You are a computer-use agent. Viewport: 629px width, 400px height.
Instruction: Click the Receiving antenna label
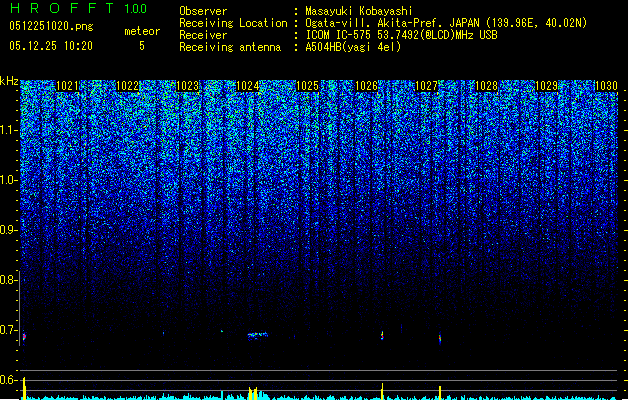click(230, 47)
